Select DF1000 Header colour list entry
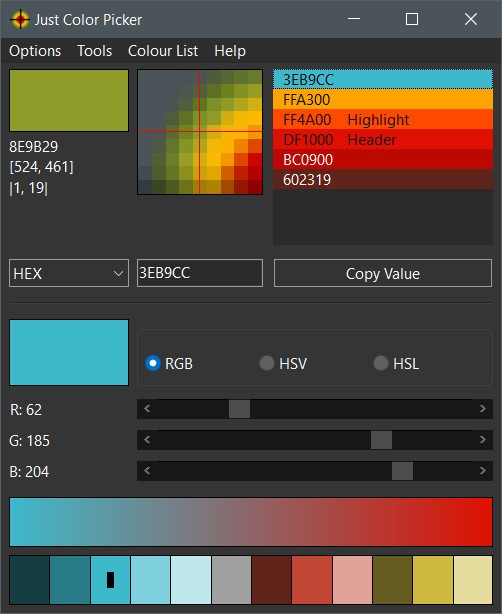This screenshot has width=502, height=614. 383,139
